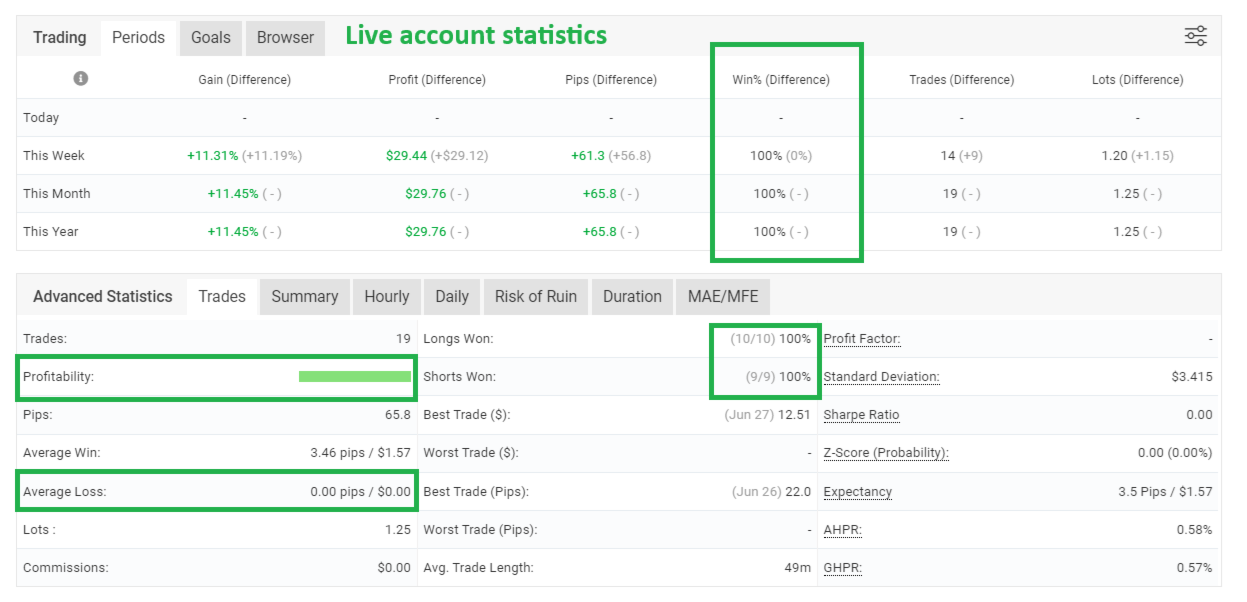This screenshot has width=1247, height=602.
Task: Select the Advanced Statistics tab
Action: [x=103, y=297]
